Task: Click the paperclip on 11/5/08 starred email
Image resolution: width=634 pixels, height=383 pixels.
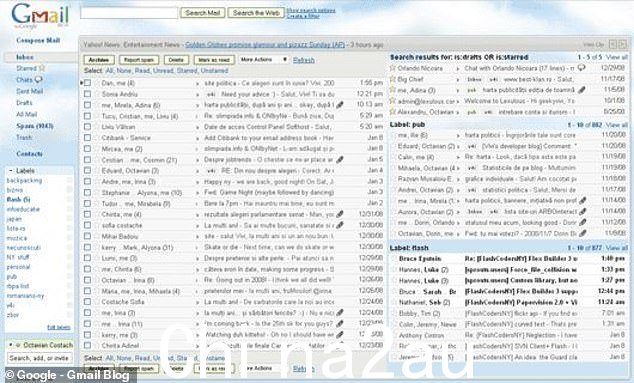Action: click(581, 90)
